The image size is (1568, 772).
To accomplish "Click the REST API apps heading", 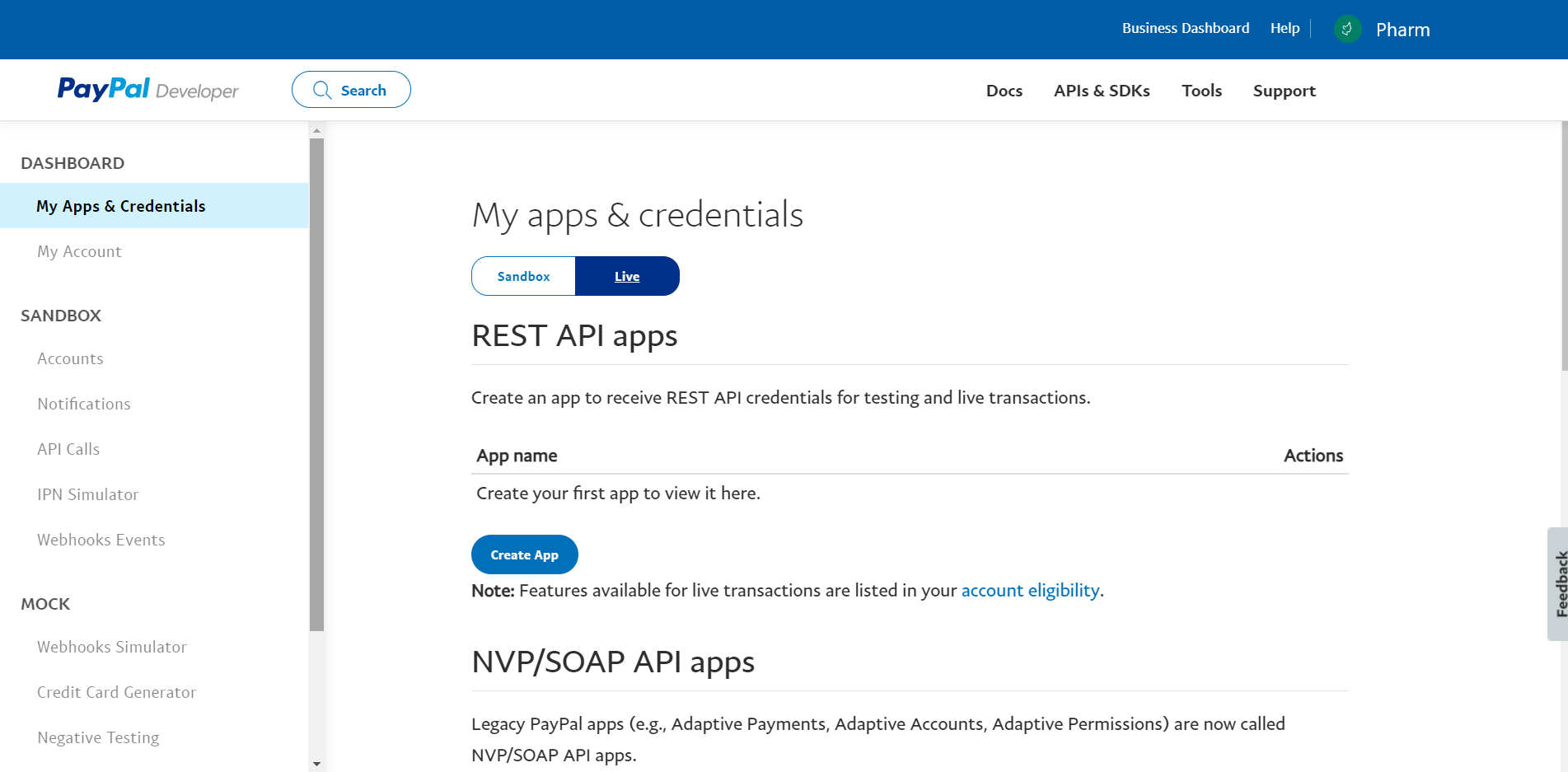I will tap(574, 336).
